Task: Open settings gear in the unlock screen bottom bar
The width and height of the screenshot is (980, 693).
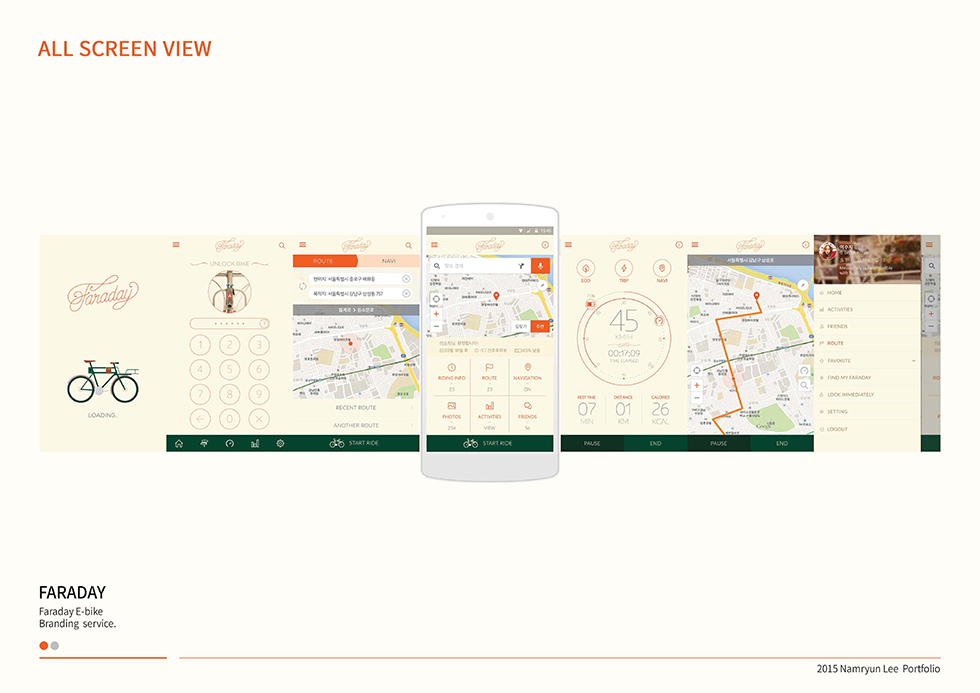Action: point(280,443)
